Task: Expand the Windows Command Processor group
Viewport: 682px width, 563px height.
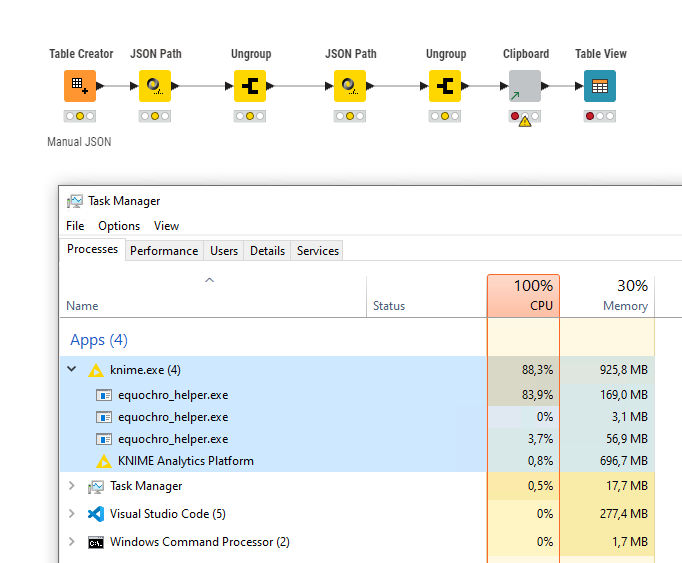Action: pos(71,542)
